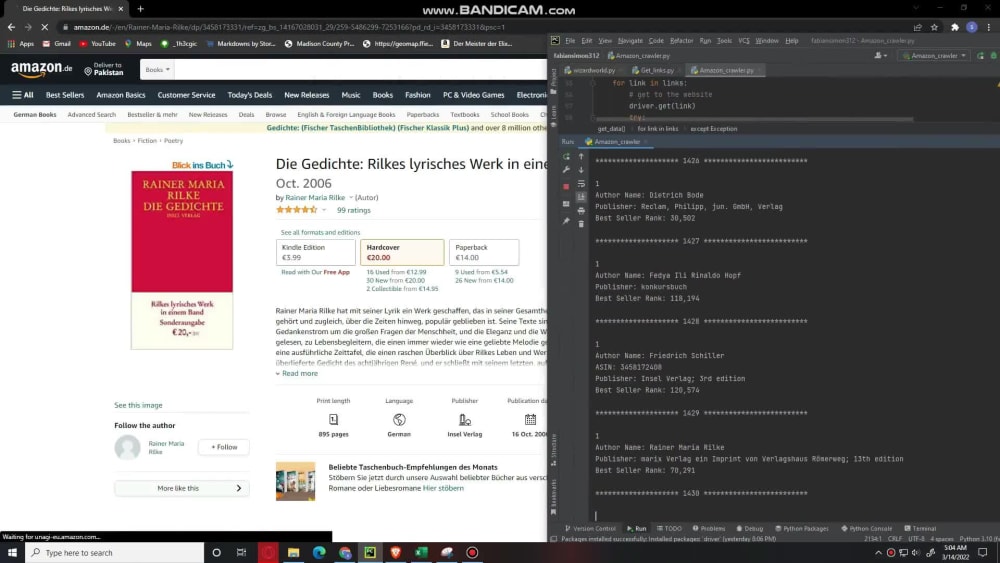Stop the running process with red square
Viewport: 1000px width, 563px height.
(566, 186)
